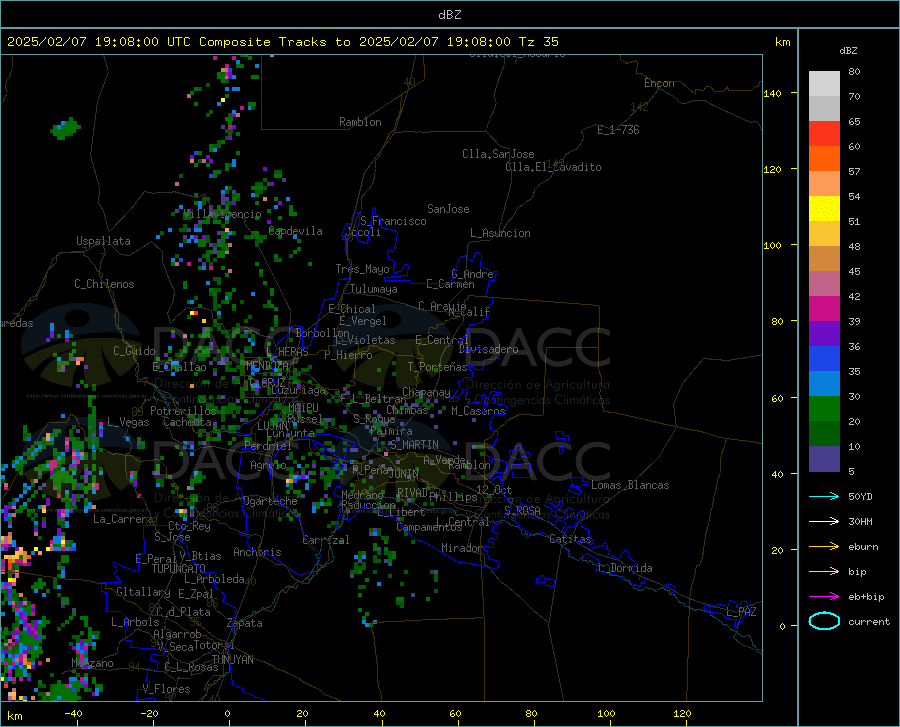The height and width of the screenshot is (727, 900).
Task: Click the 'Clla.El_Cavadito' map label
Action: pos(553,167)
